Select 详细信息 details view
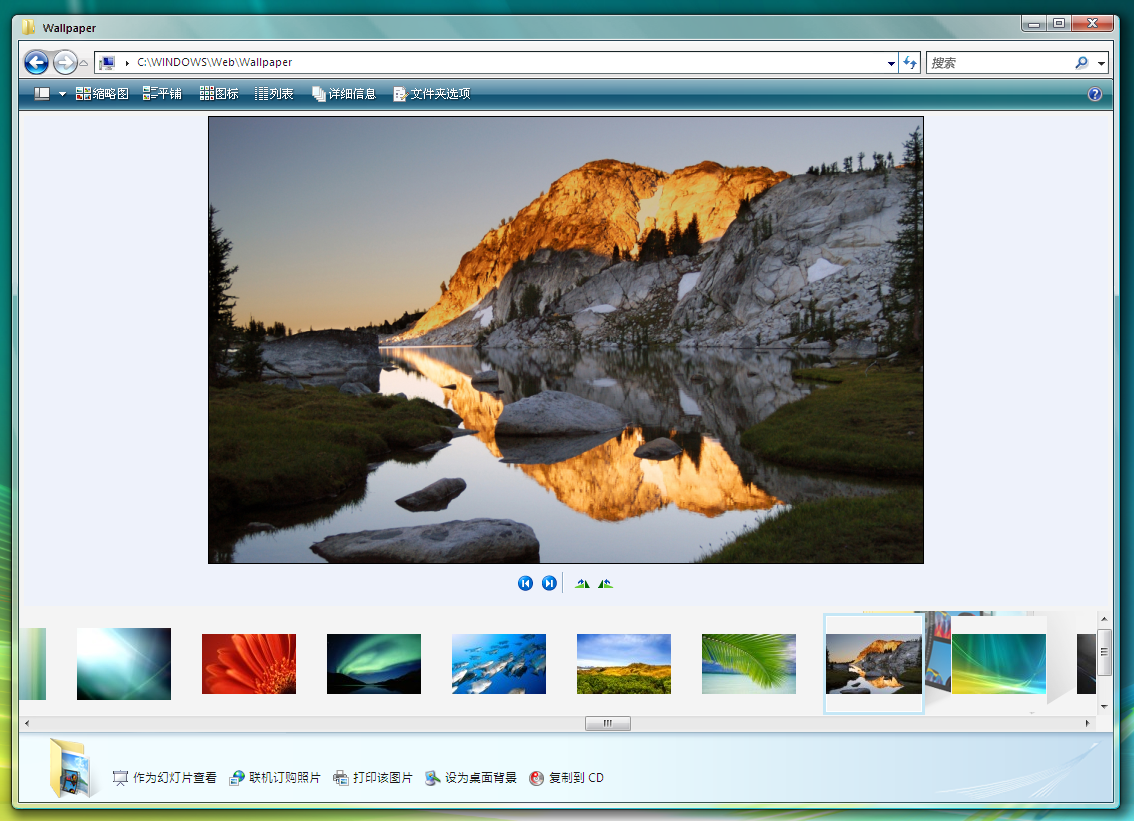 (344, 94)
